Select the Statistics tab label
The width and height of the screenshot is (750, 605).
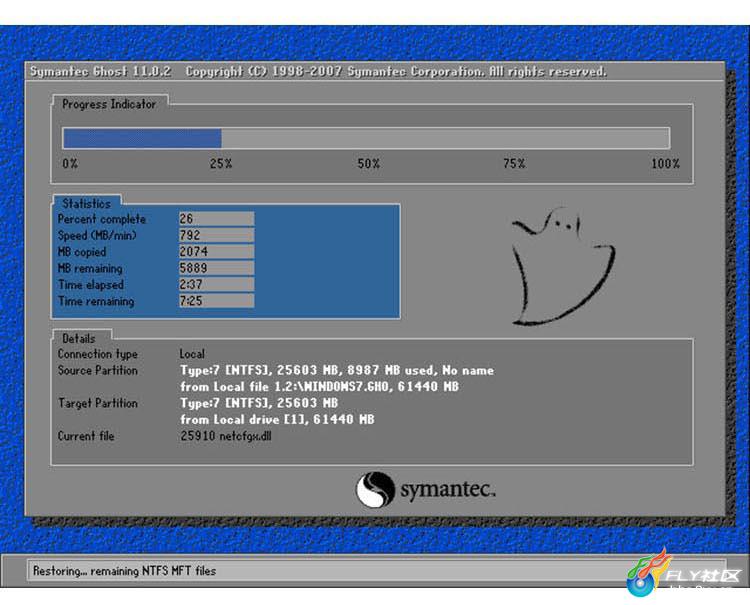click(87, 203)
